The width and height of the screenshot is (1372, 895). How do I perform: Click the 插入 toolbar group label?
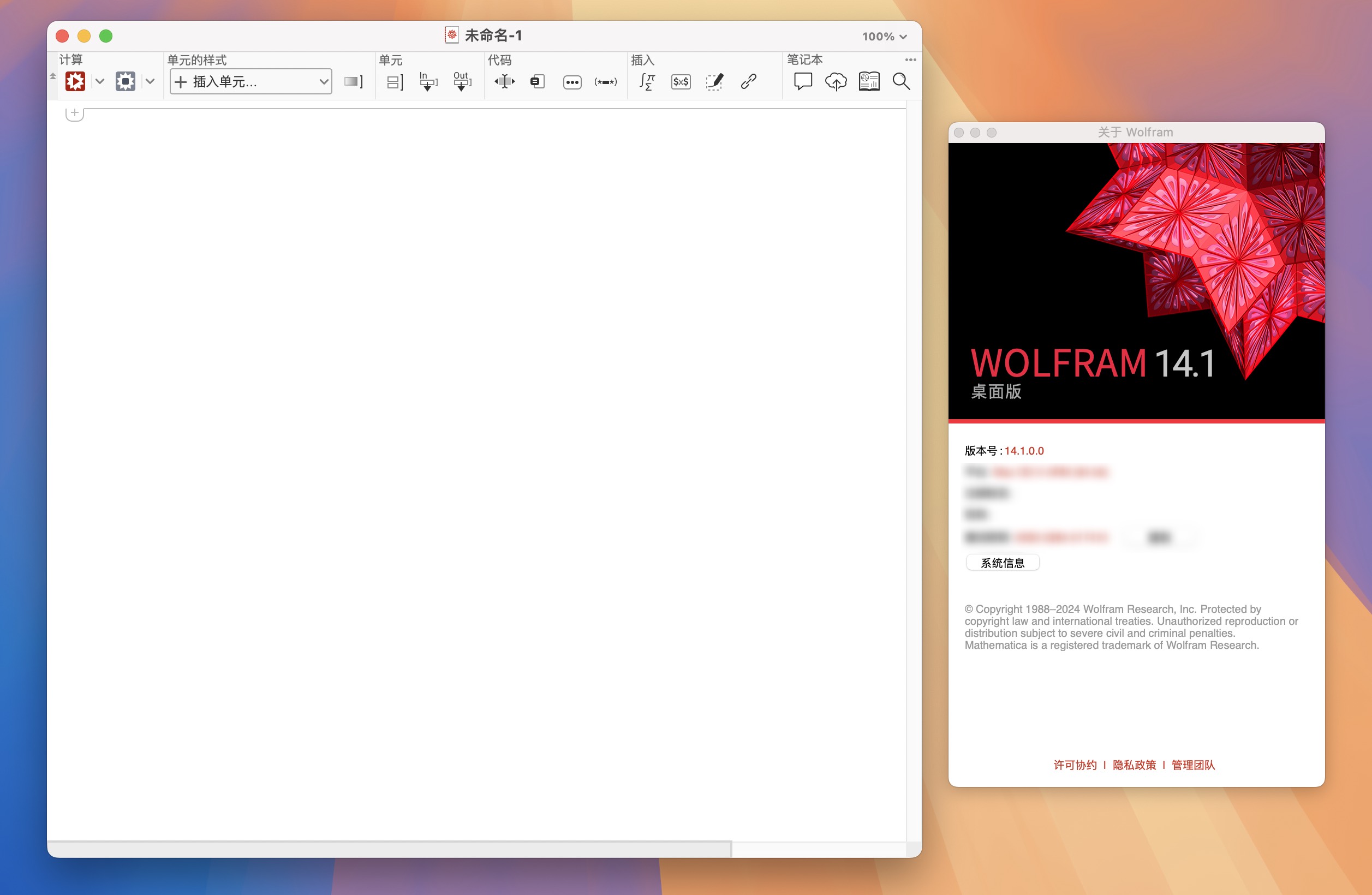click(642, 60)
